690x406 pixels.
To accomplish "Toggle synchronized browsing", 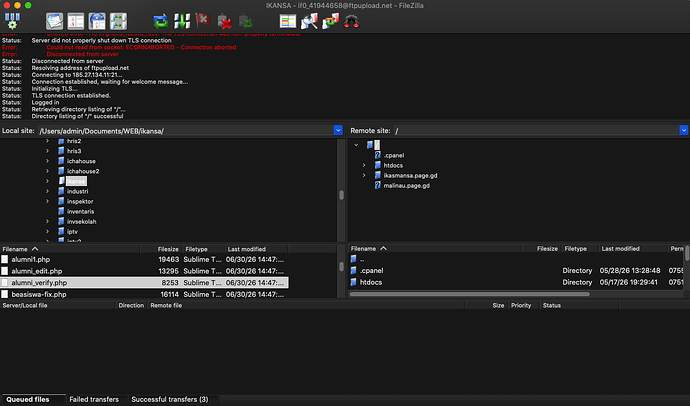I will [x=330, y=21].
